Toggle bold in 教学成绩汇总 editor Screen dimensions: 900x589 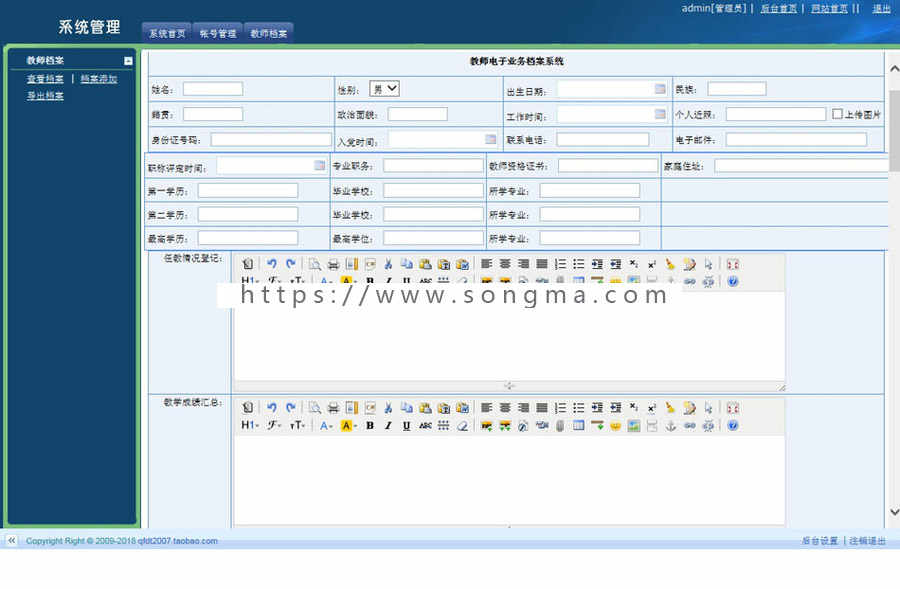coord(370,425)
